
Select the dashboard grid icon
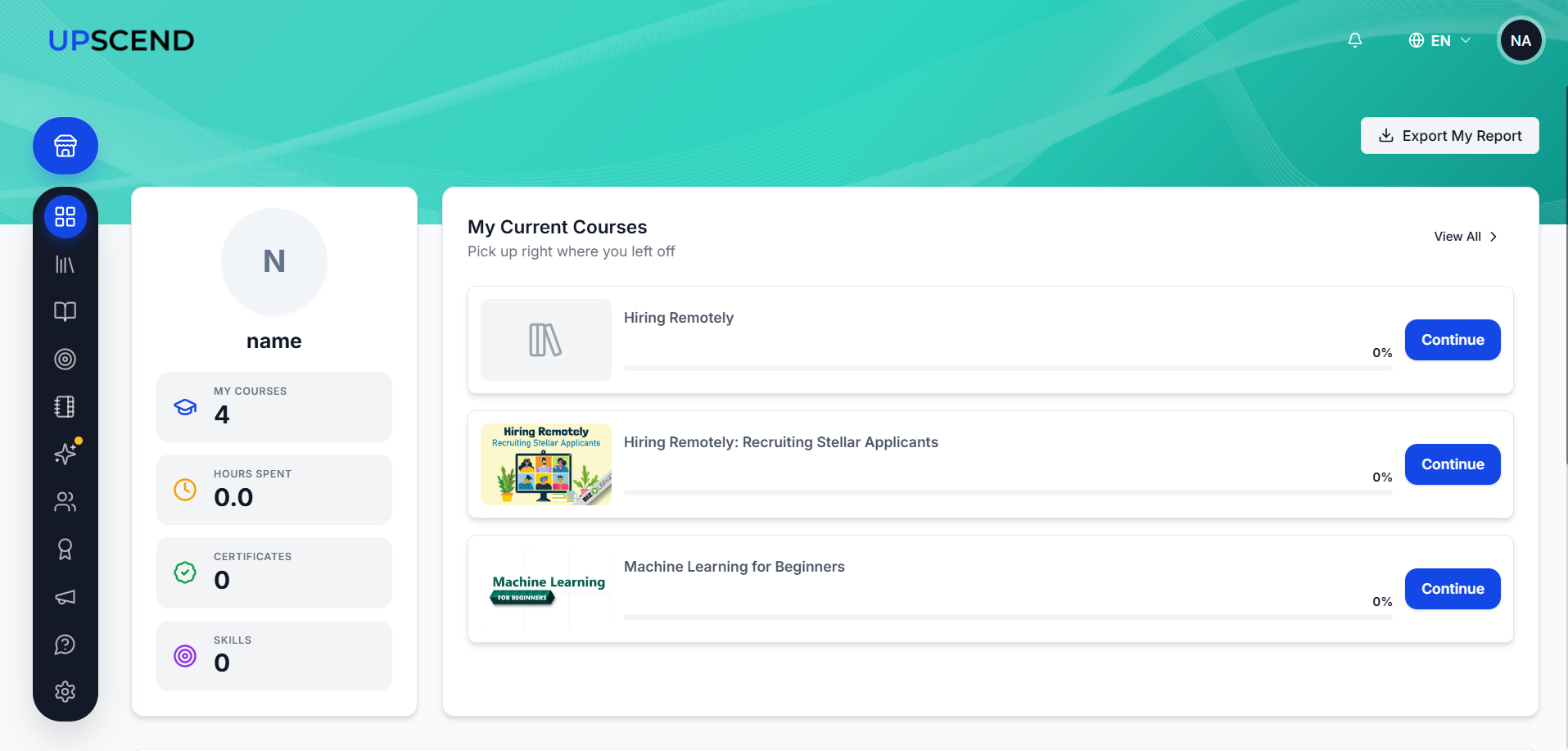pyautogui.click(x=66, y=217)
